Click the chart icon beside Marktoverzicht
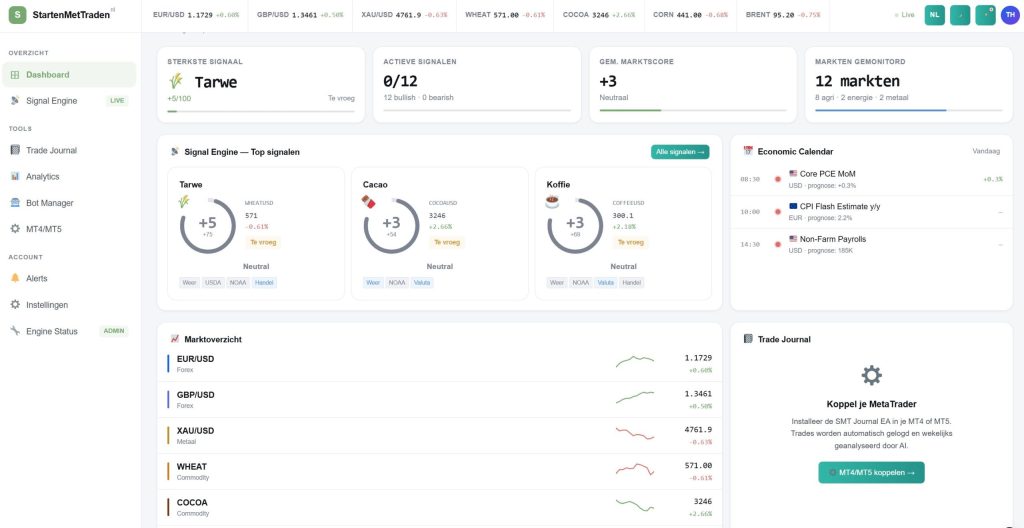 pyautogui.click(x=174, y=339)
